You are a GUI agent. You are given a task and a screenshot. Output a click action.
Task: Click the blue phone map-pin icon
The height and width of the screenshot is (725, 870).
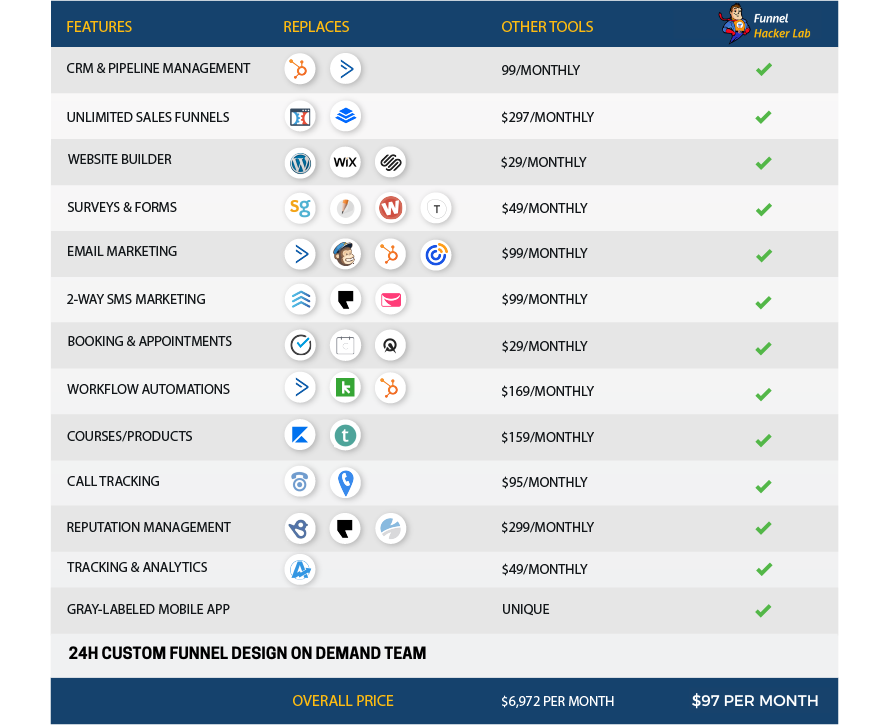pos(346,483)
